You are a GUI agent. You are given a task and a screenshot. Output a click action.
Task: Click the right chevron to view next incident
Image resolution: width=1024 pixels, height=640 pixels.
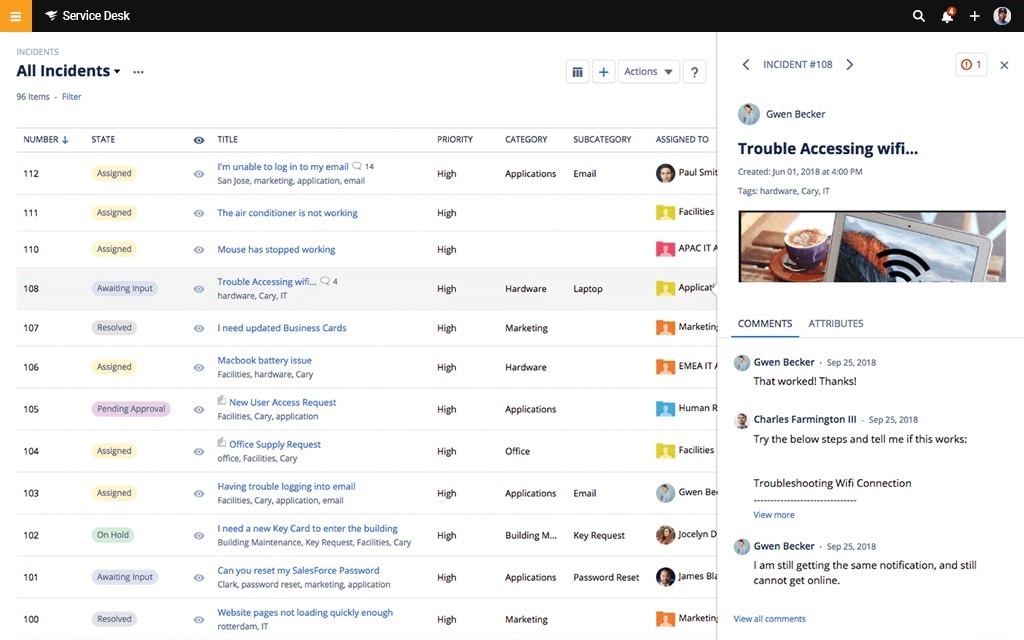(x=849, y=63)
